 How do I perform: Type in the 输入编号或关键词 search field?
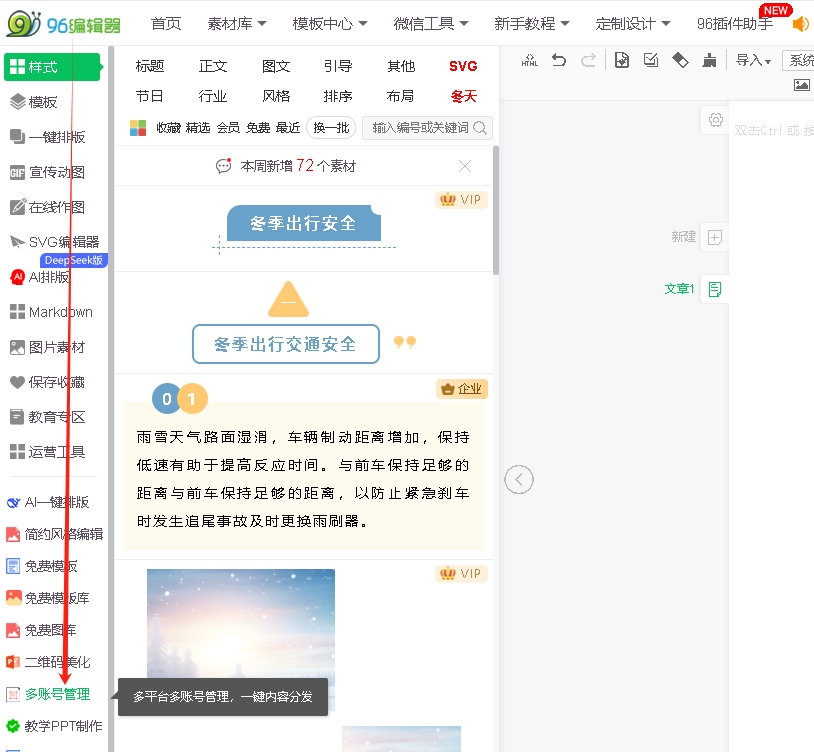(x=420, y=128)
